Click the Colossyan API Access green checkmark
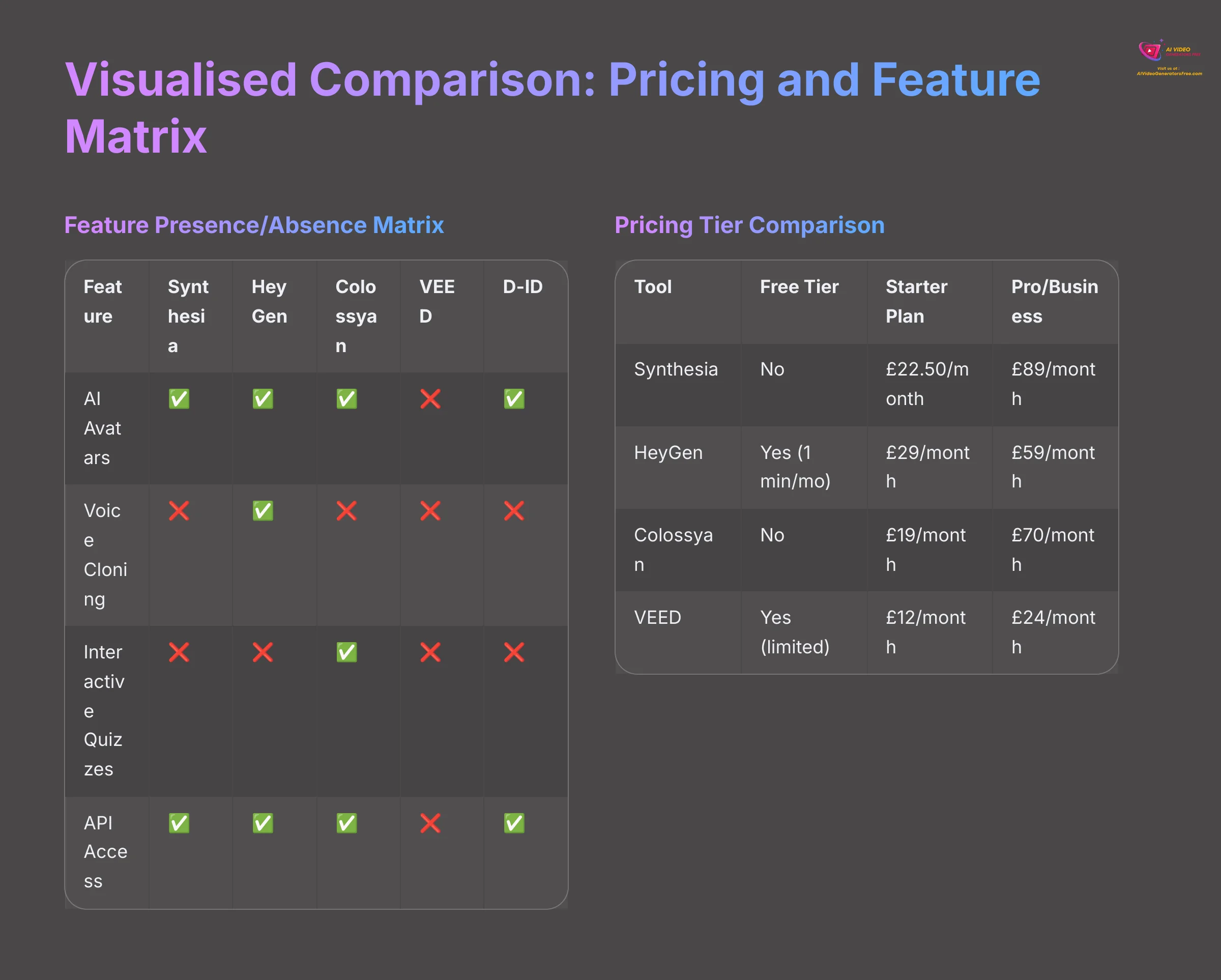This screenshot has width=1221, height=980. click(346, 823)
